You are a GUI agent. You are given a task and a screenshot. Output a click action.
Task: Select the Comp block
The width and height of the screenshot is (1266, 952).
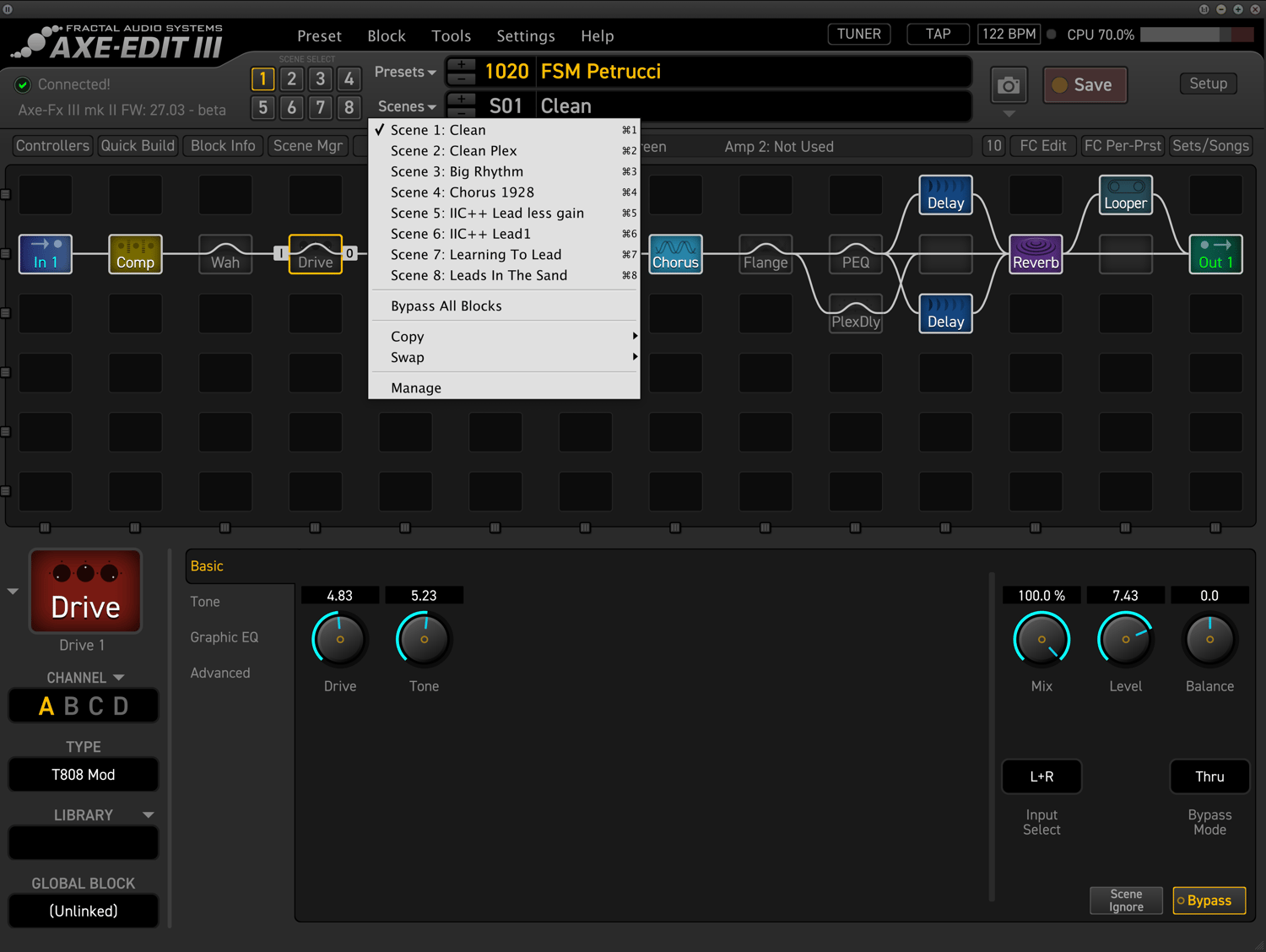[135, 254]
